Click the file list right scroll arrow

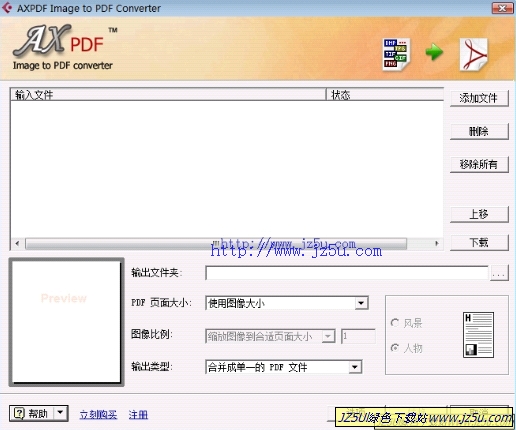point(436,243)
